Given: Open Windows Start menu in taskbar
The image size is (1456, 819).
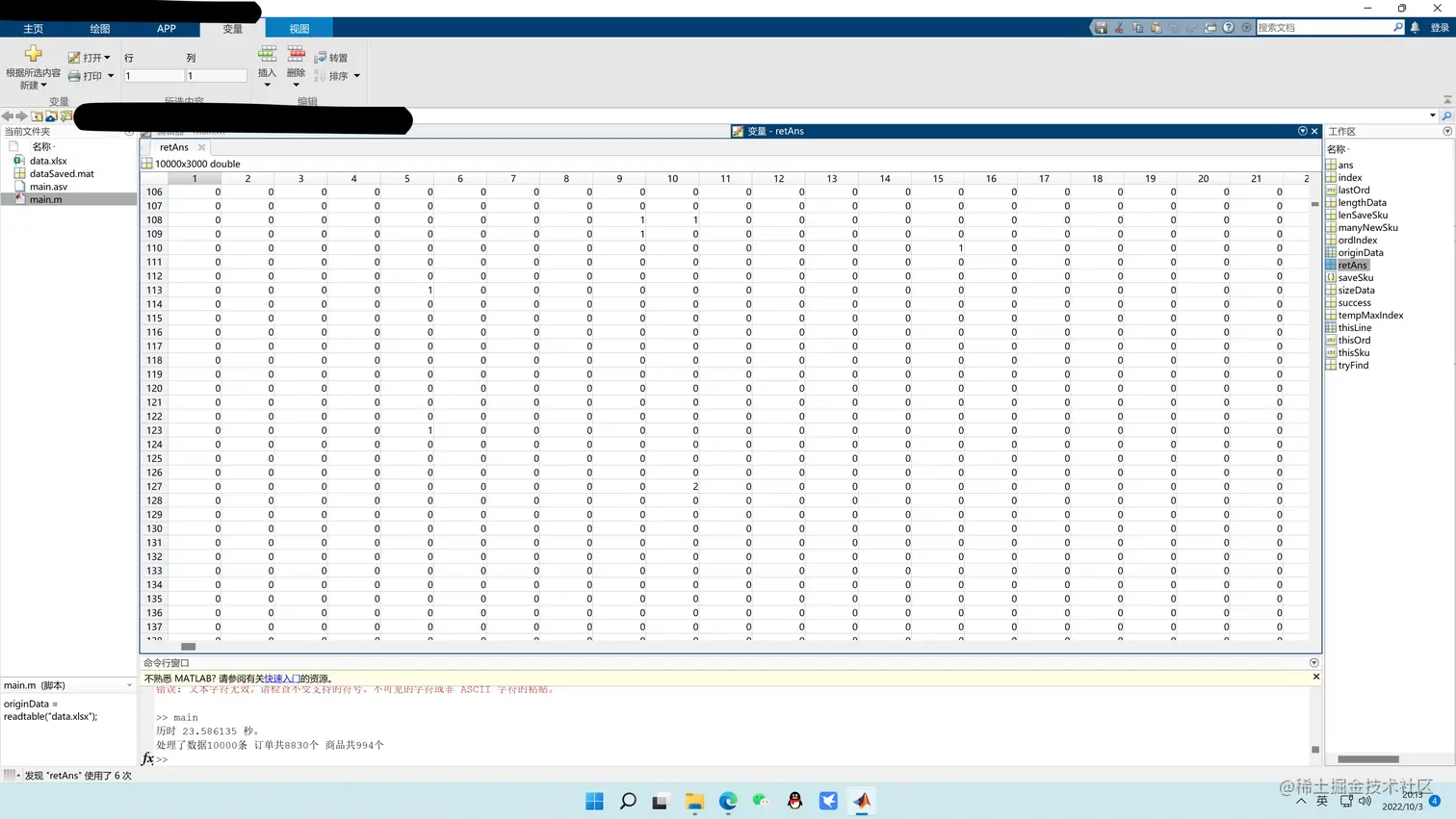Looking at the screenshot, I should coord(594,801).
